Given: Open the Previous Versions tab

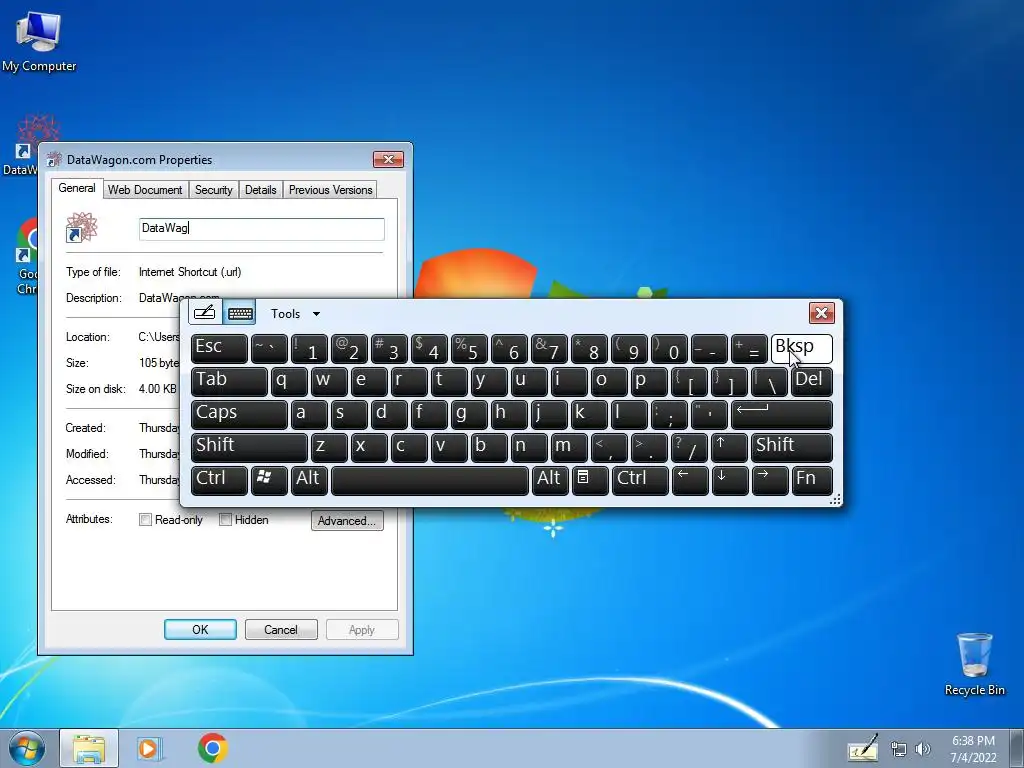Looking at the screenshot, I should [x=330, y=190].
